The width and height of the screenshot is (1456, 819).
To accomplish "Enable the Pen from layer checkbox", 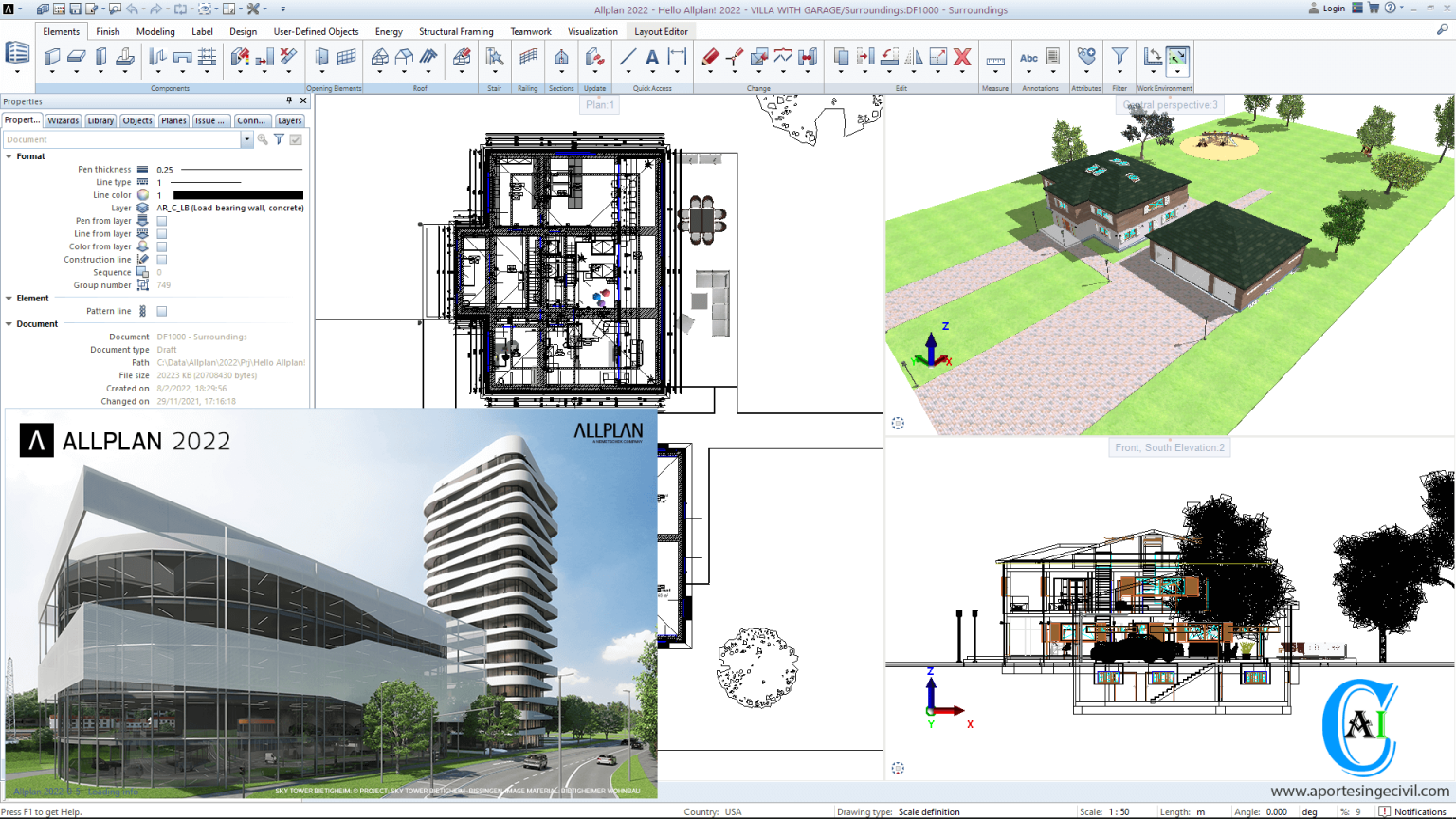I will (x=161, y=220).
